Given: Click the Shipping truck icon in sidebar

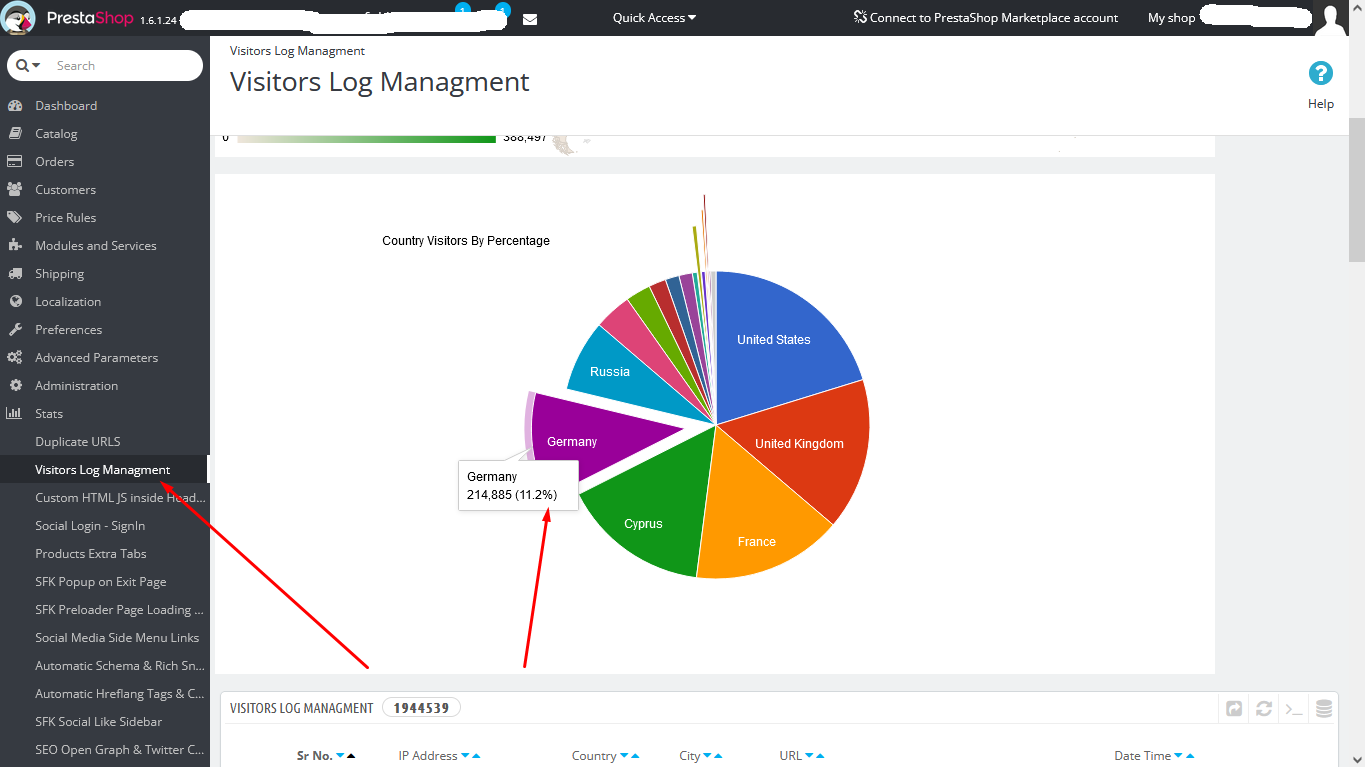Looking at the screenshot, I should coord(15,274).
